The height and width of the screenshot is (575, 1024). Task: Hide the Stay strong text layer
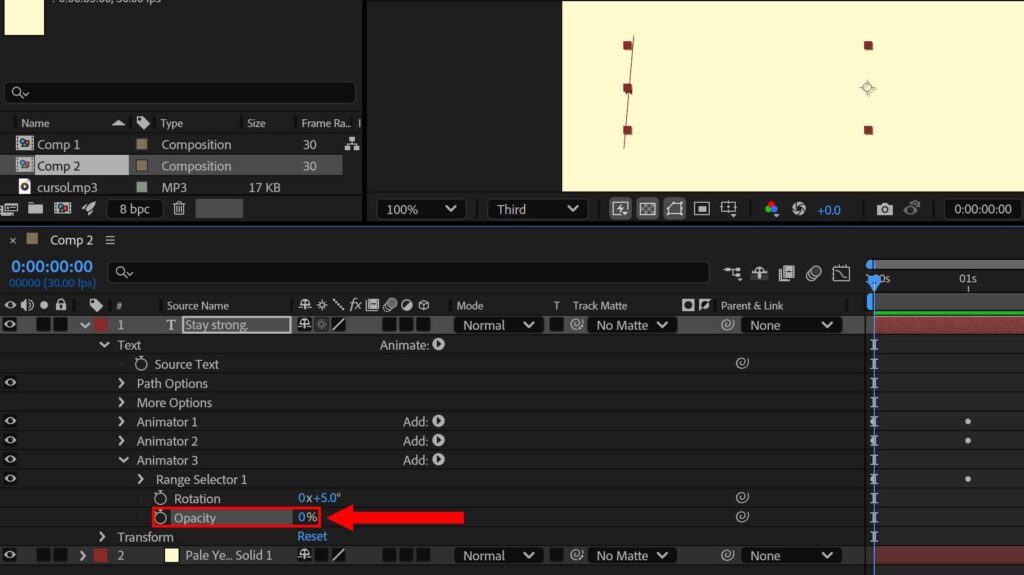point(10,324)
